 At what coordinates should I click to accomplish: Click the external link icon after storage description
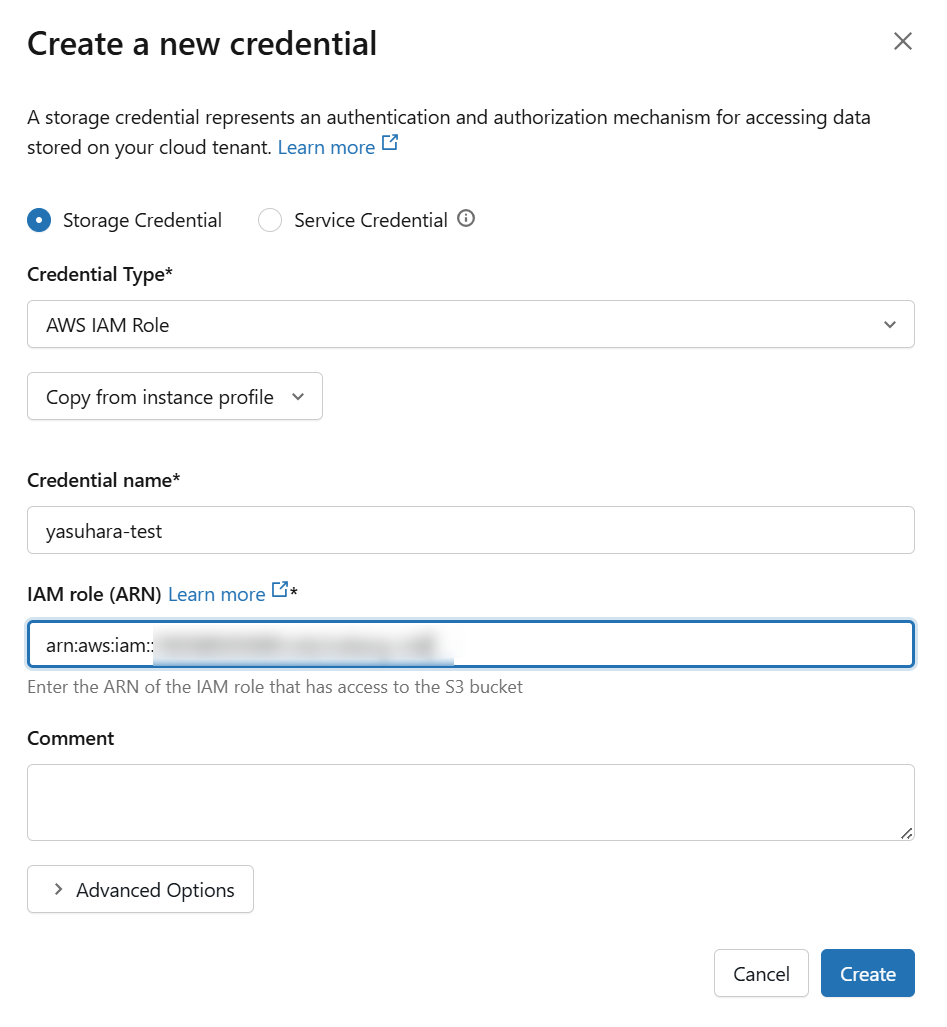[x=390, y=144]
